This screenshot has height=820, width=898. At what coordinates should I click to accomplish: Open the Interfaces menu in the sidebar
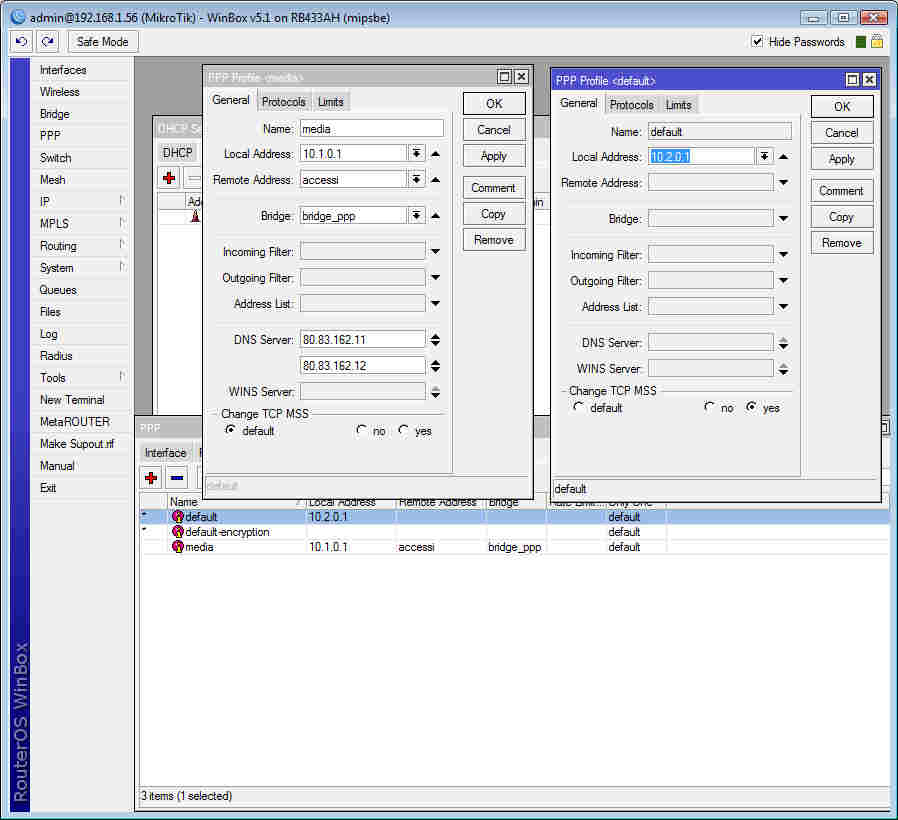point(63,70)
